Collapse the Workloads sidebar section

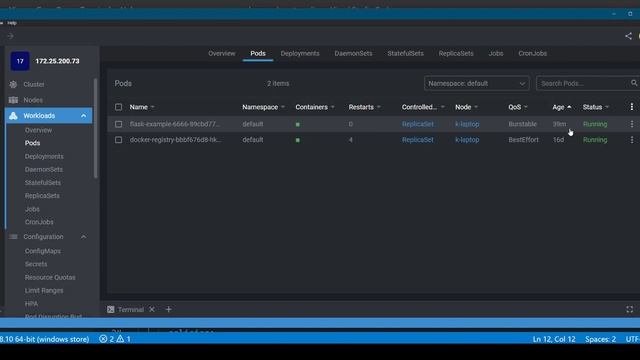coord(84,116)
